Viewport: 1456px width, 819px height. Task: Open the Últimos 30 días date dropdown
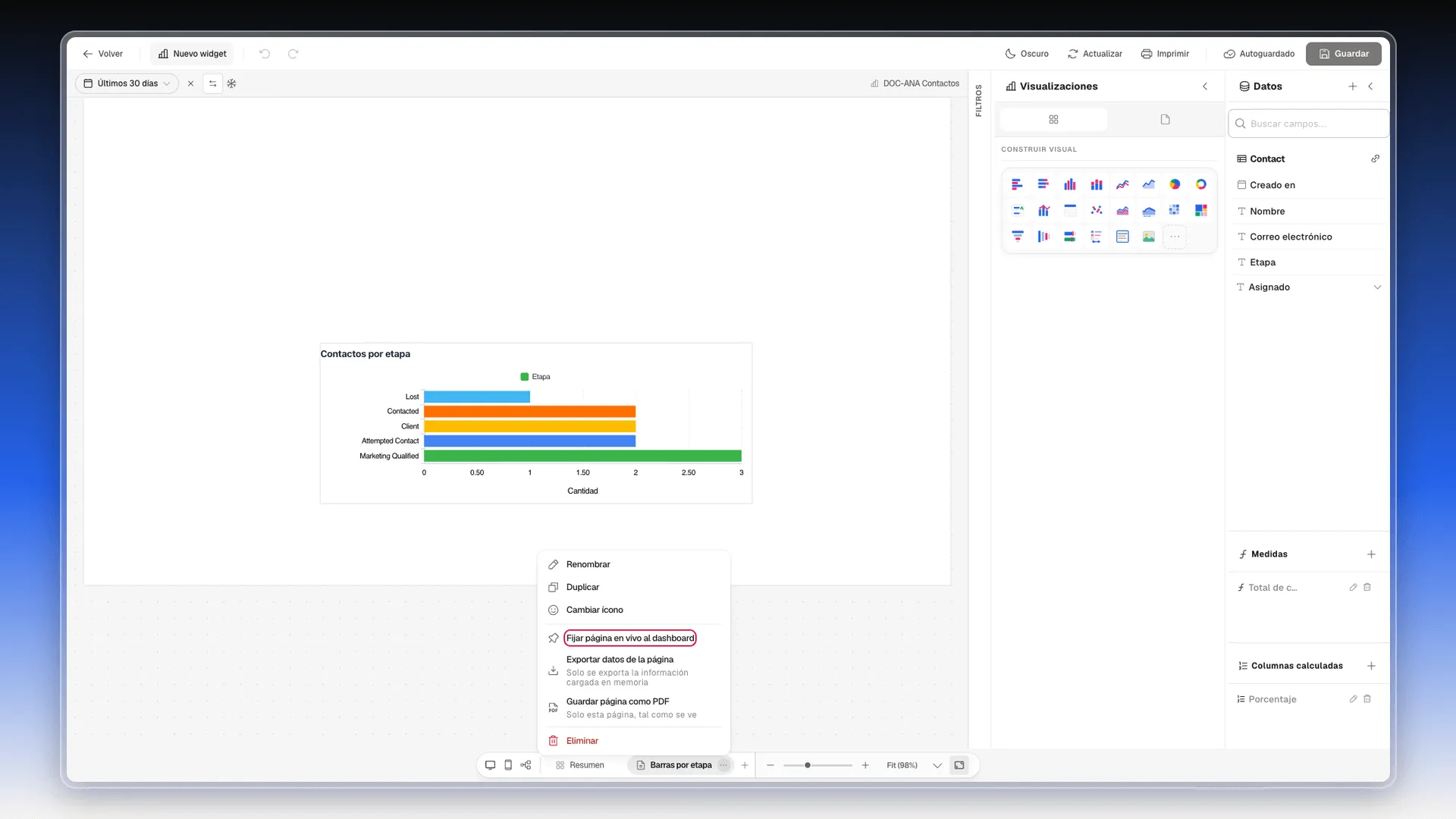click(127, 83)
